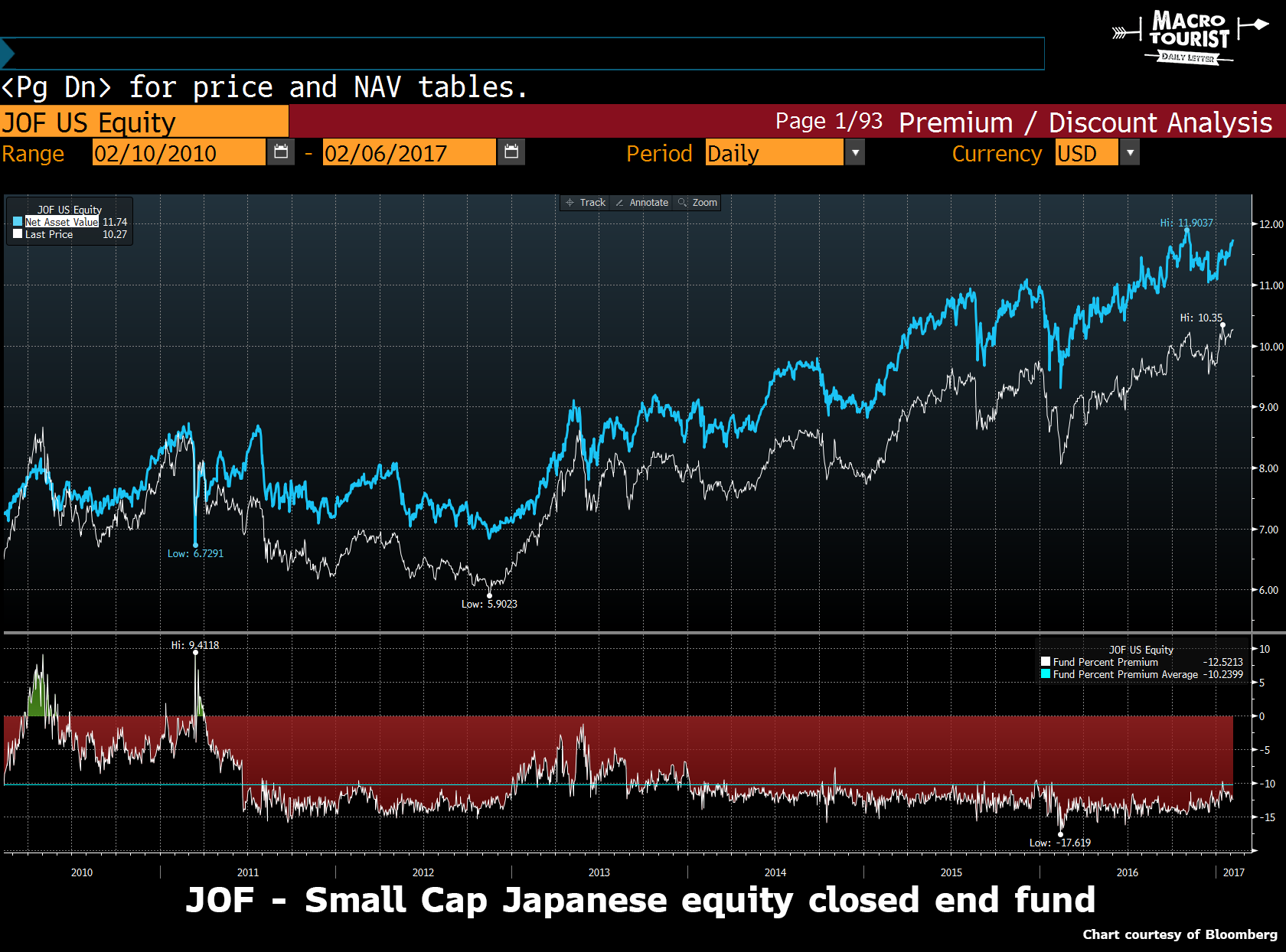Click the Fund Percent Premium value -12.5213
The width and height of the screenshot is (1286, 952).
(1222, 662)
